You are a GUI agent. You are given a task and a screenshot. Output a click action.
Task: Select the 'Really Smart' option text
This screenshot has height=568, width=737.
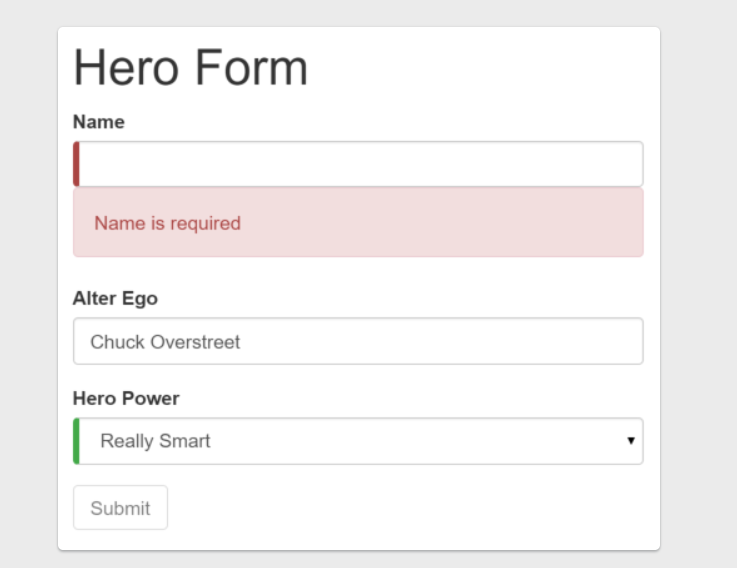155,441
